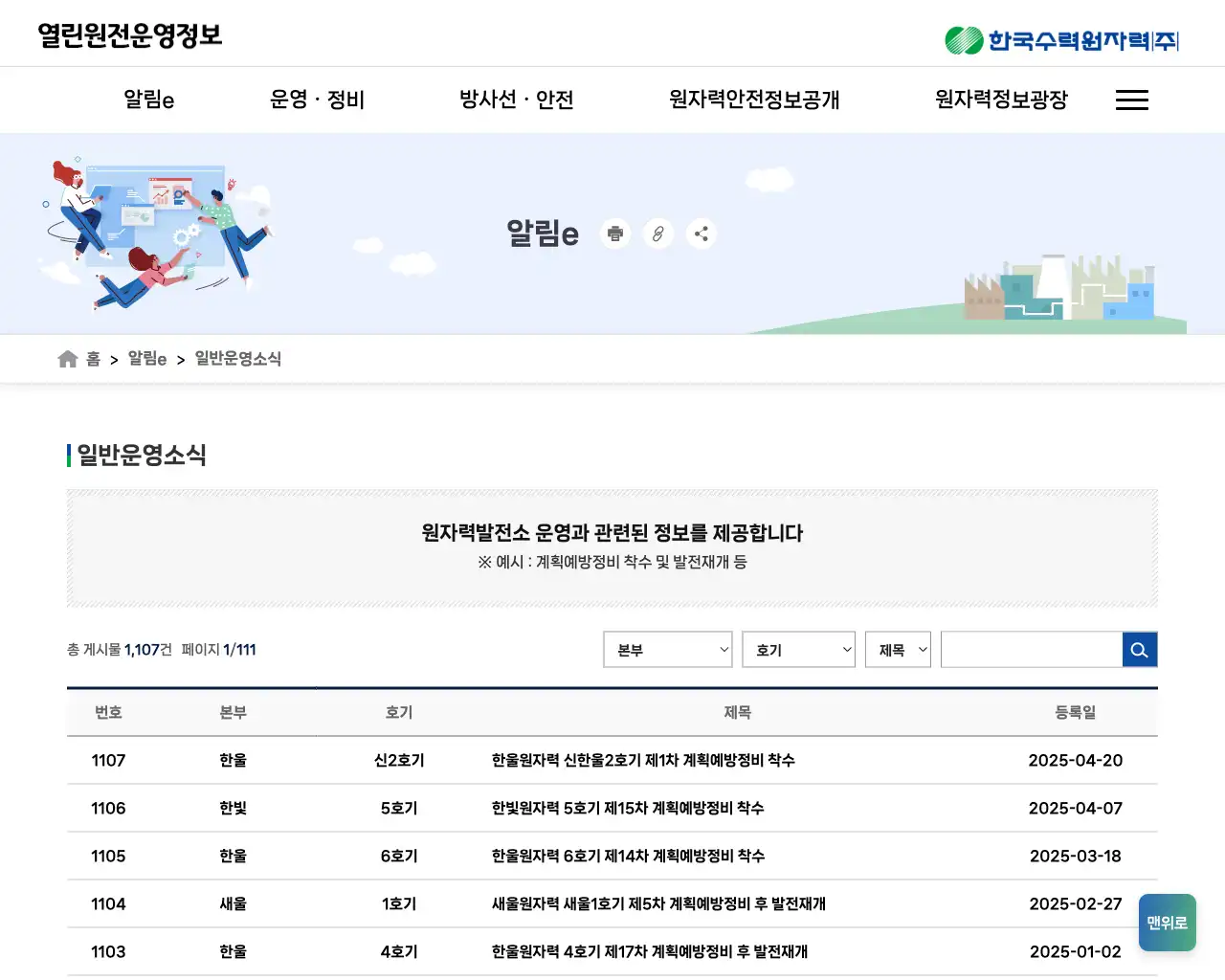This screenshot has width=1225, height=980.
Task: Click the 새울 headquarters cell
Action: coord(233,904)
